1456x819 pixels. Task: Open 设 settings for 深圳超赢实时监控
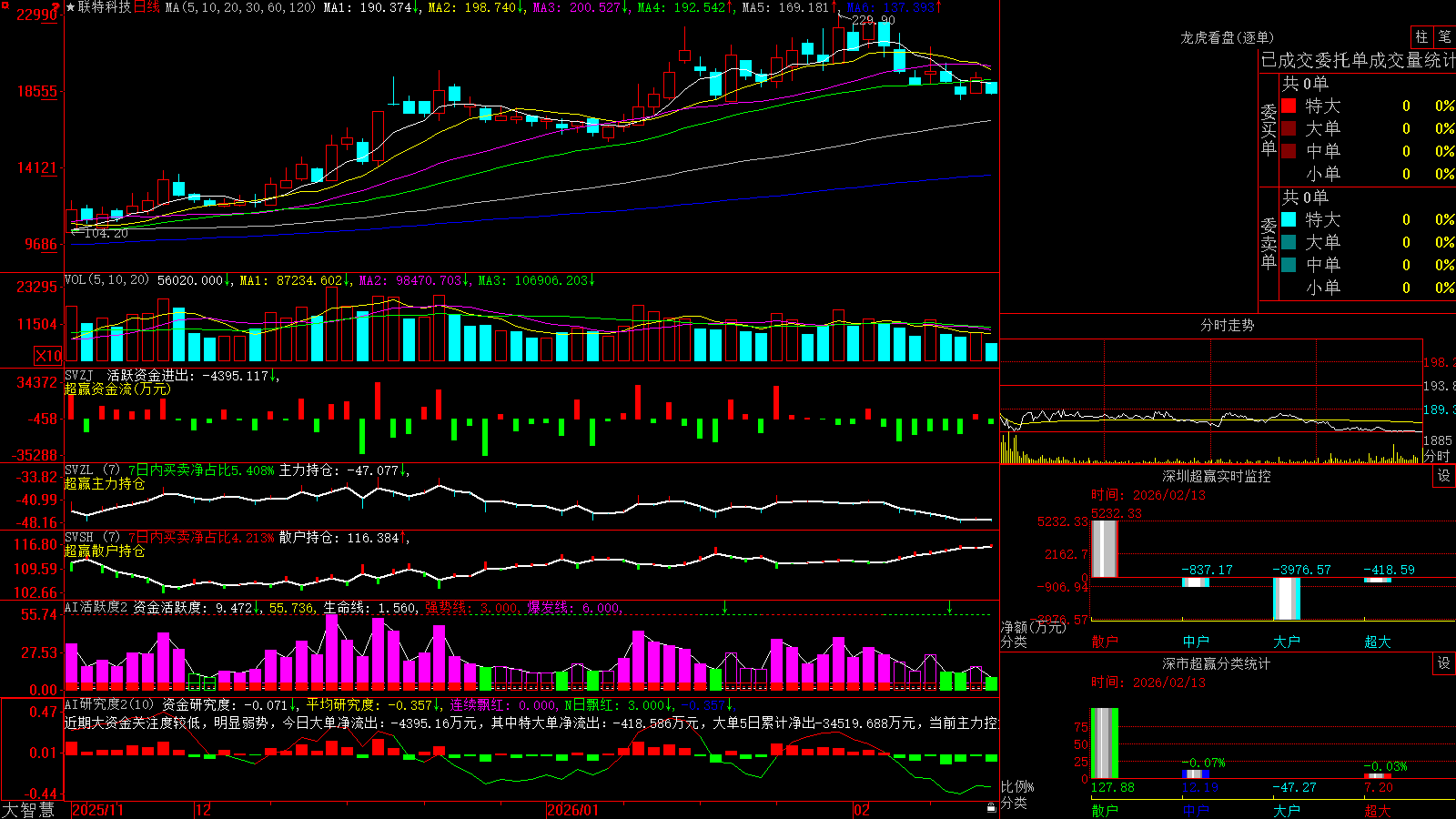tap(1444, 476)
